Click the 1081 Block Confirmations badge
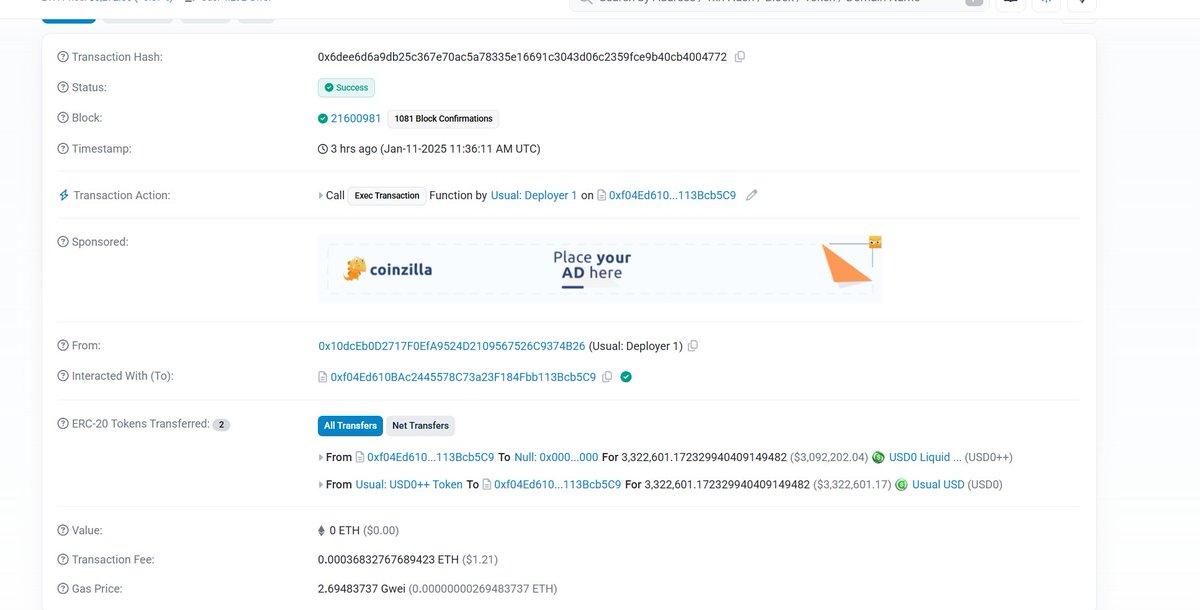 tap(443, 118)
